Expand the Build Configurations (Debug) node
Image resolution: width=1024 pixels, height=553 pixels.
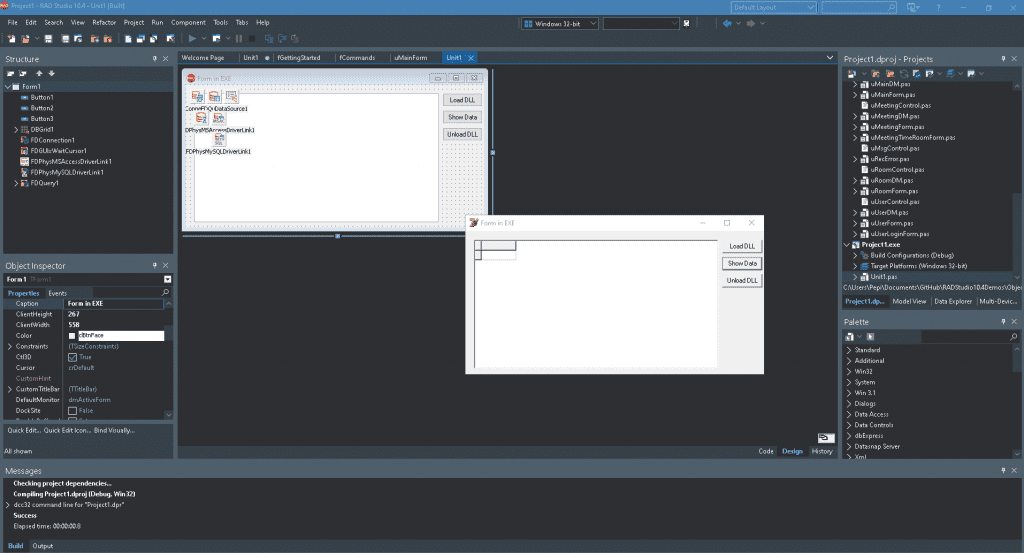coord(855,255)
